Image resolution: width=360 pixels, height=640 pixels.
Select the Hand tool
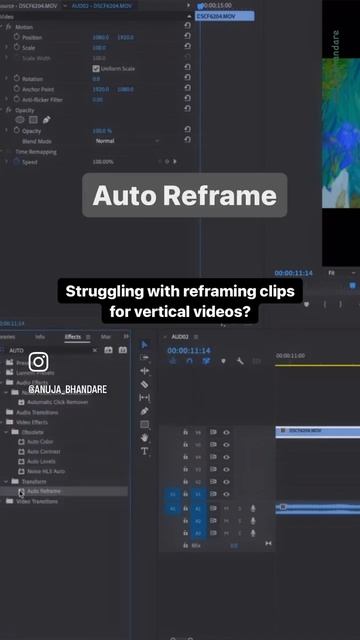[x=144, y=438]
